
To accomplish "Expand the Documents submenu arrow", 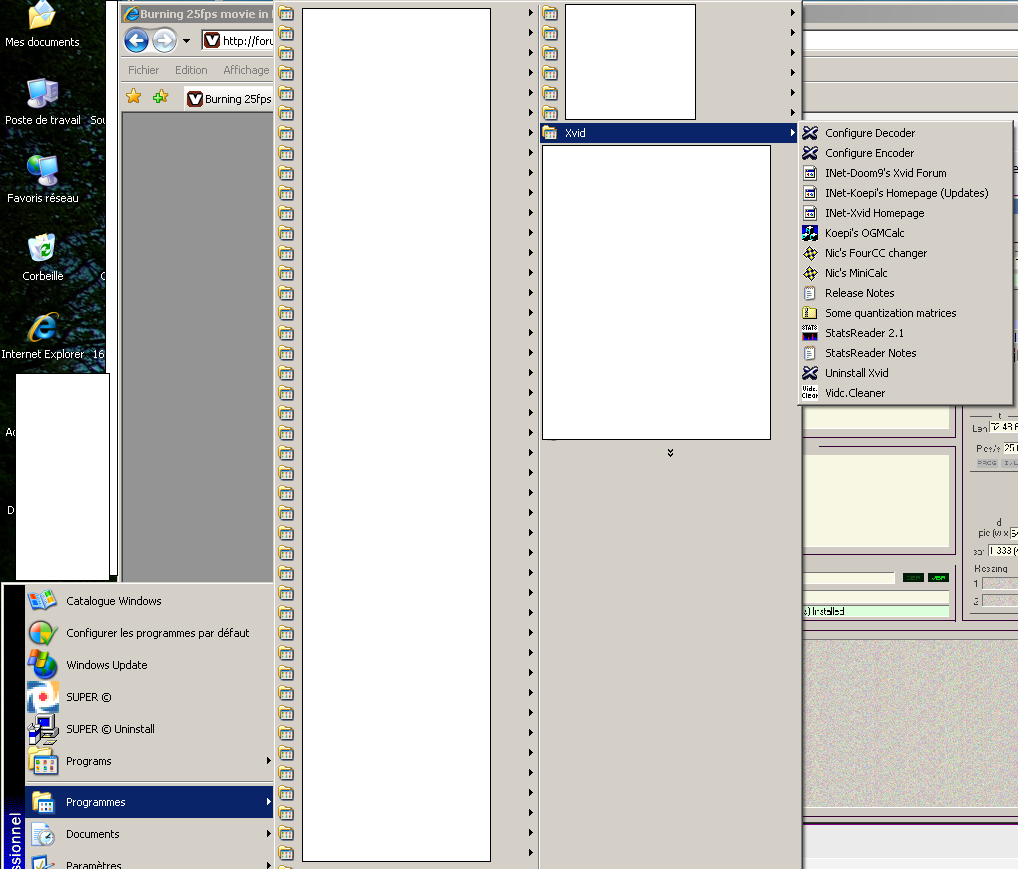I will (268, 834).
